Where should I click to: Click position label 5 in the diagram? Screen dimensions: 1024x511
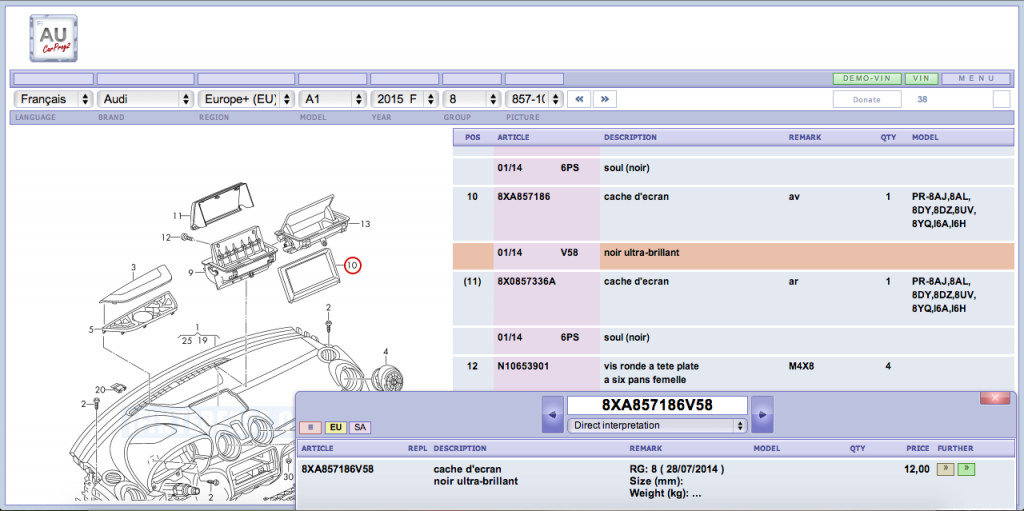[91, 329]
